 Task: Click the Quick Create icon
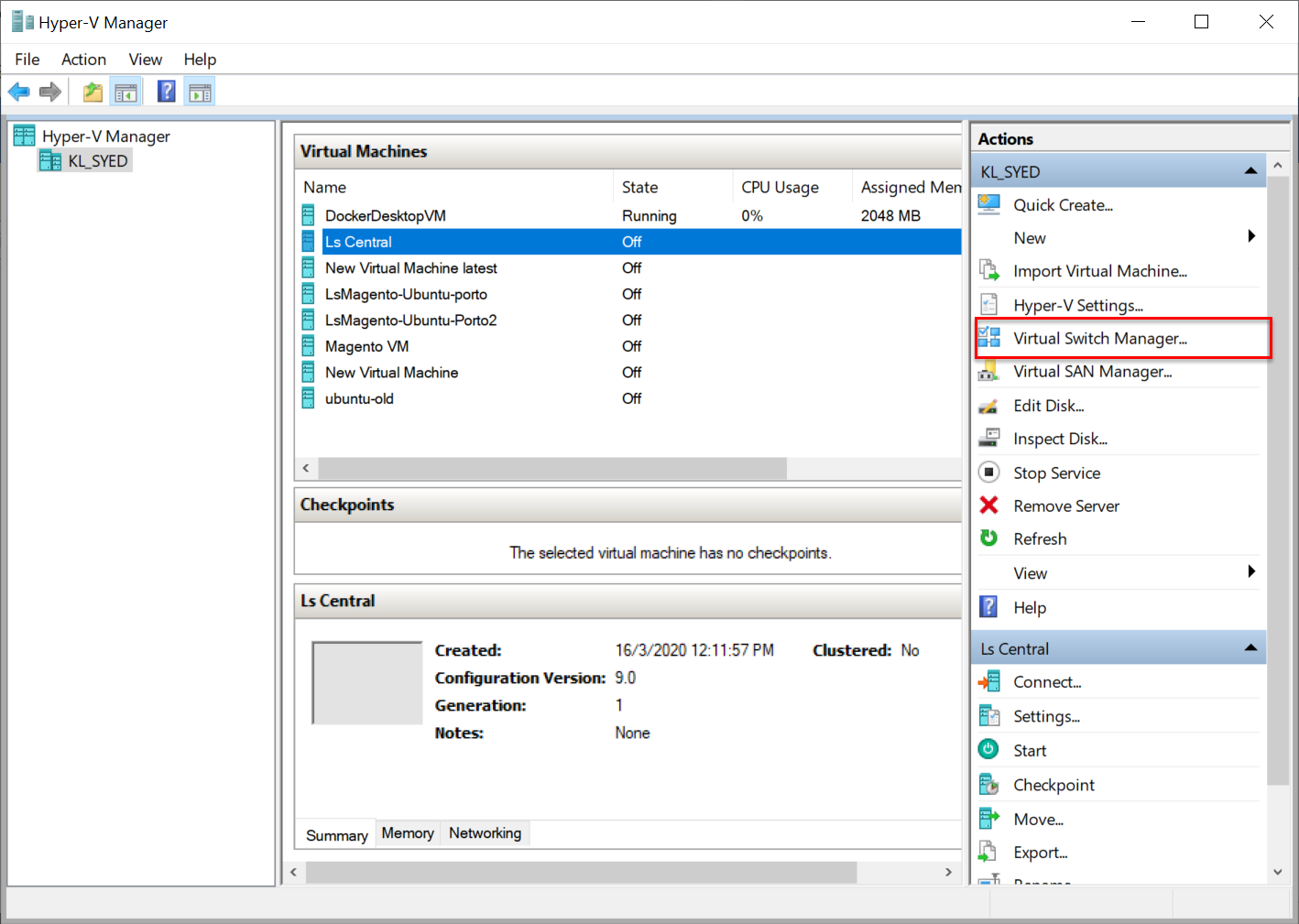[989, 205]
